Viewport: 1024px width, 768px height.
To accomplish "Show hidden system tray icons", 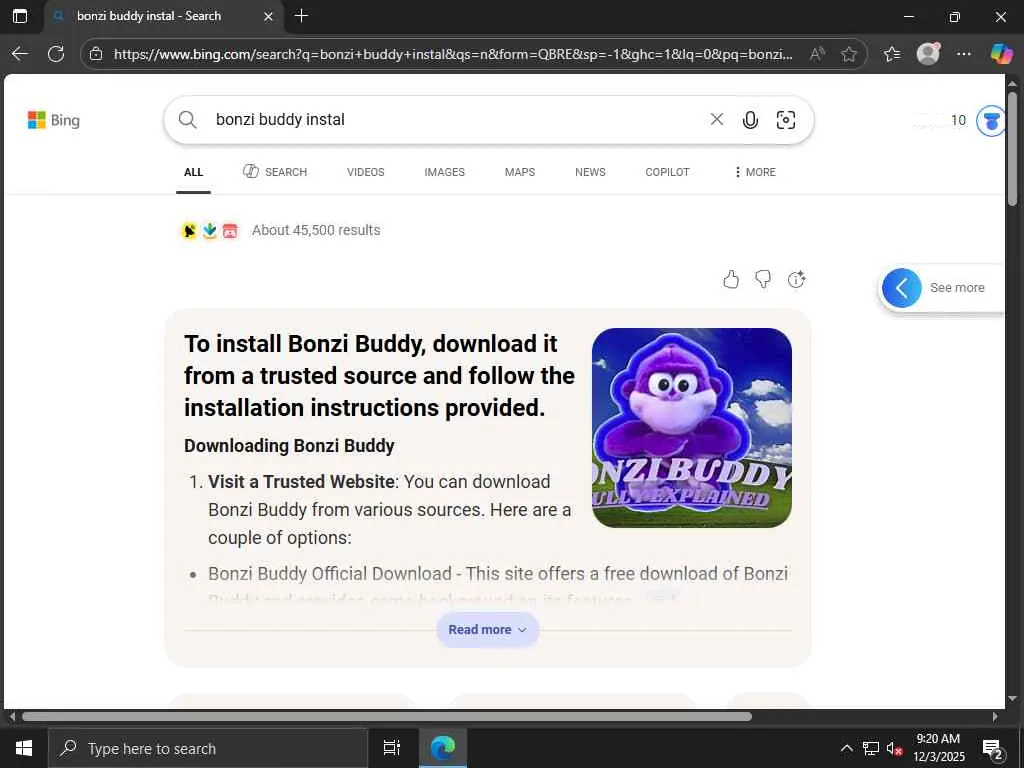I will (x=846, y=748).
